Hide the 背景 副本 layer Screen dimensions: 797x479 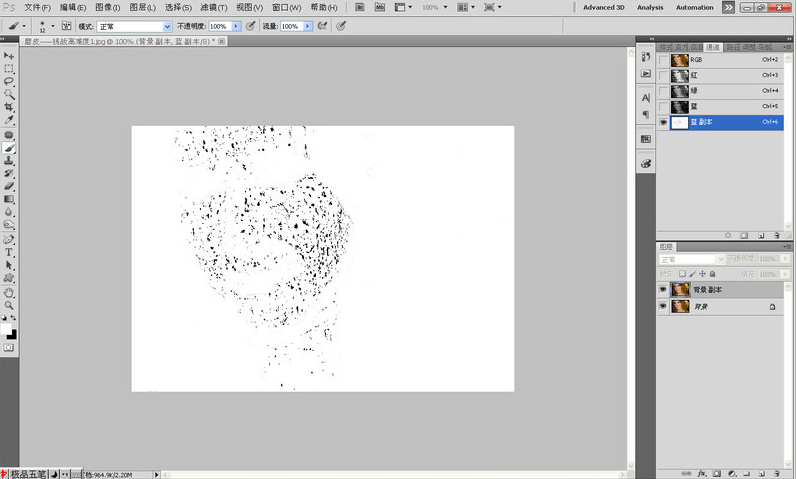click(x=662, y=289)
